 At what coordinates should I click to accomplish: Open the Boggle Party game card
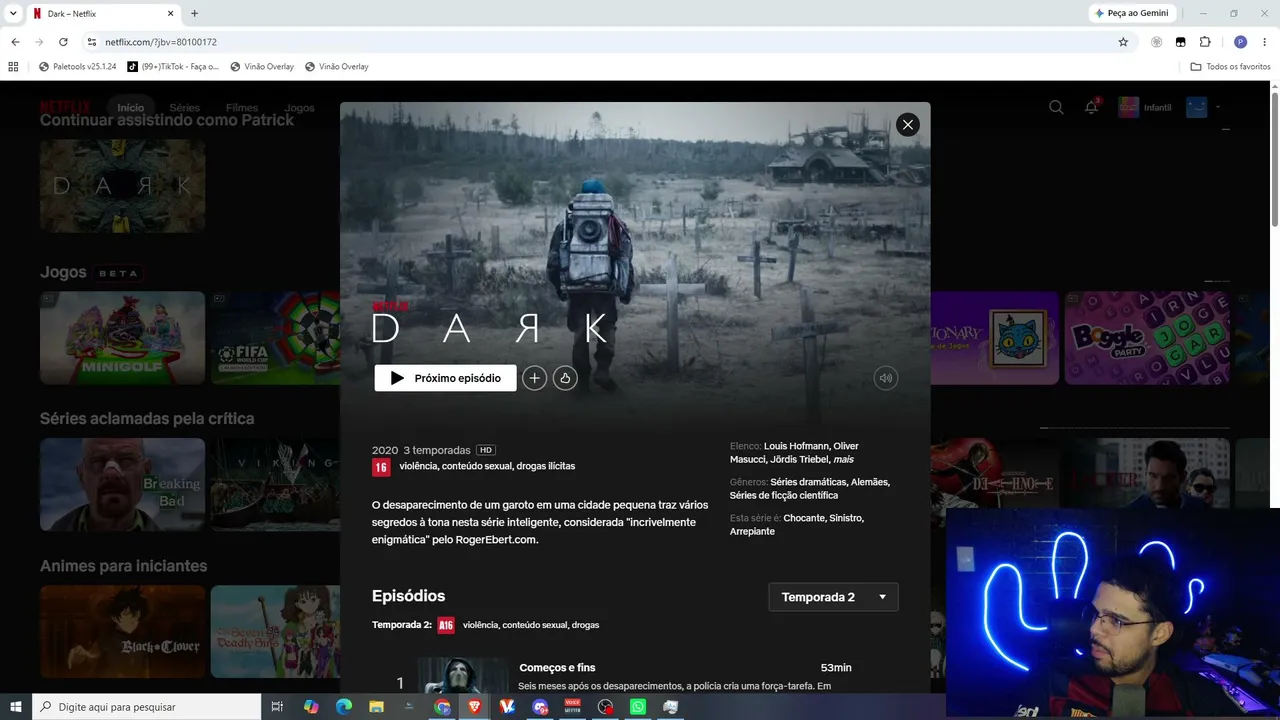click(x=1146, y=338)
